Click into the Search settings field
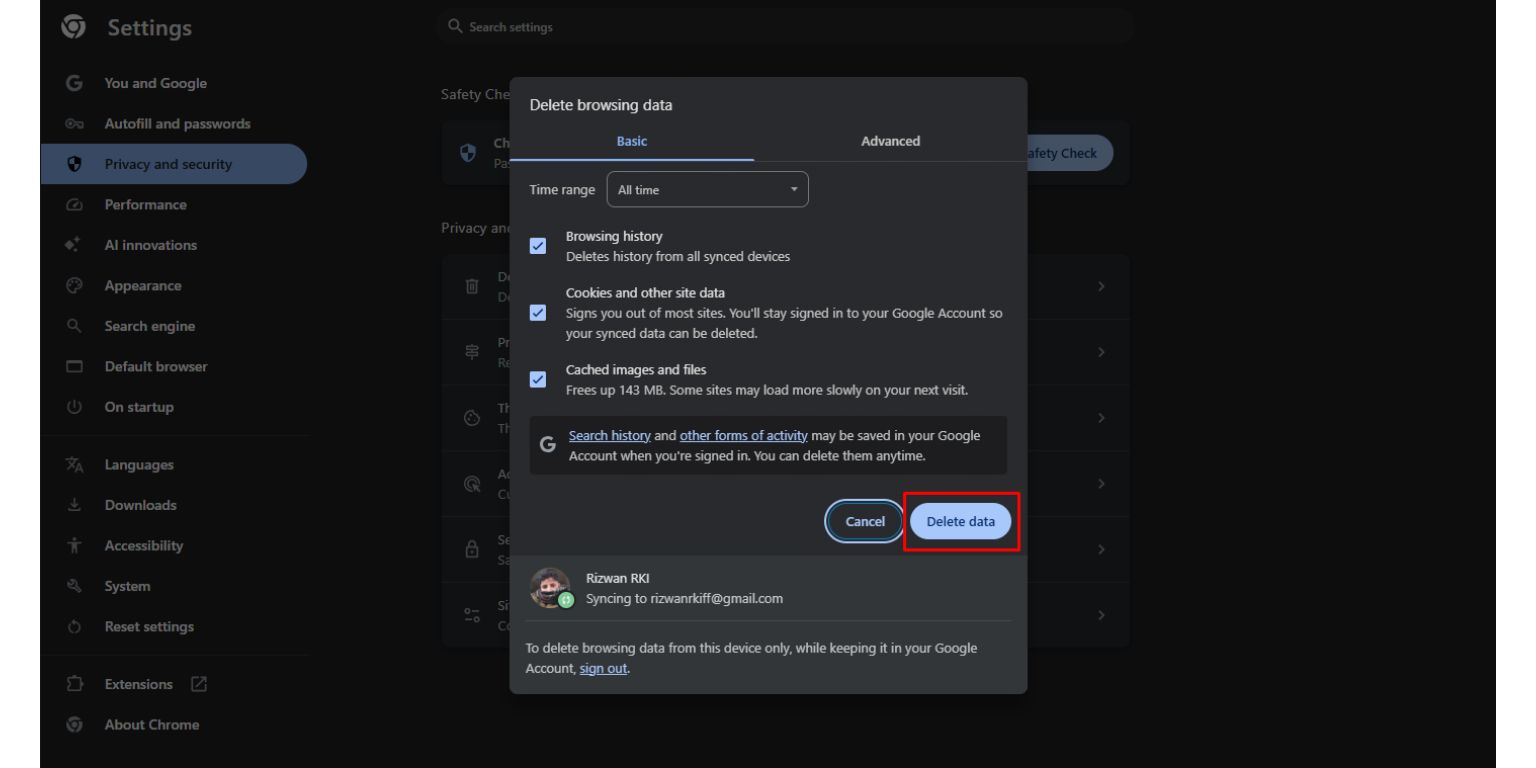 pos(785,27)
